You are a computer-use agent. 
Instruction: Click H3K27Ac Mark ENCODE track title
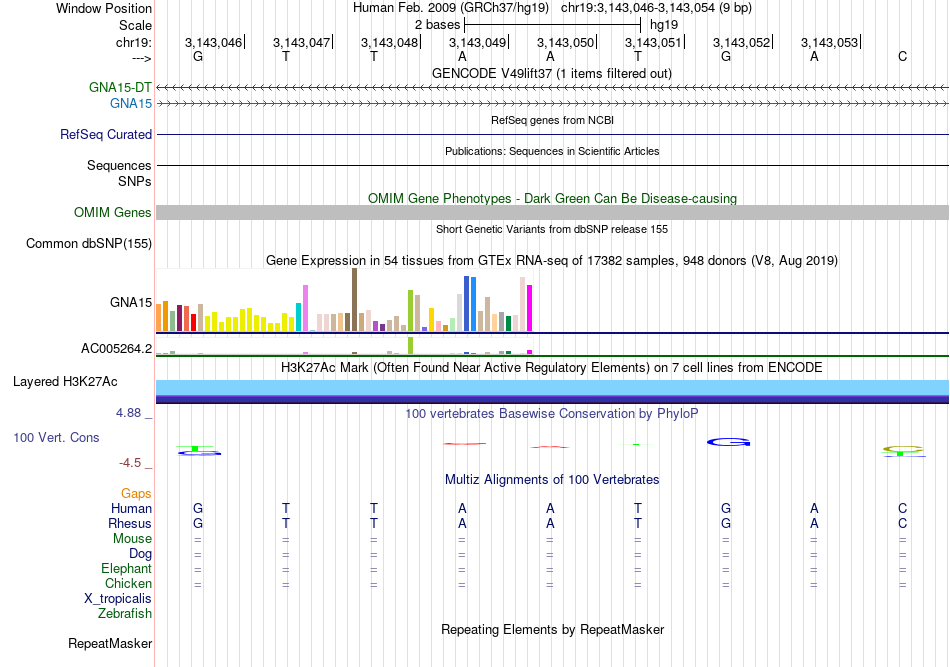(552, 368)
